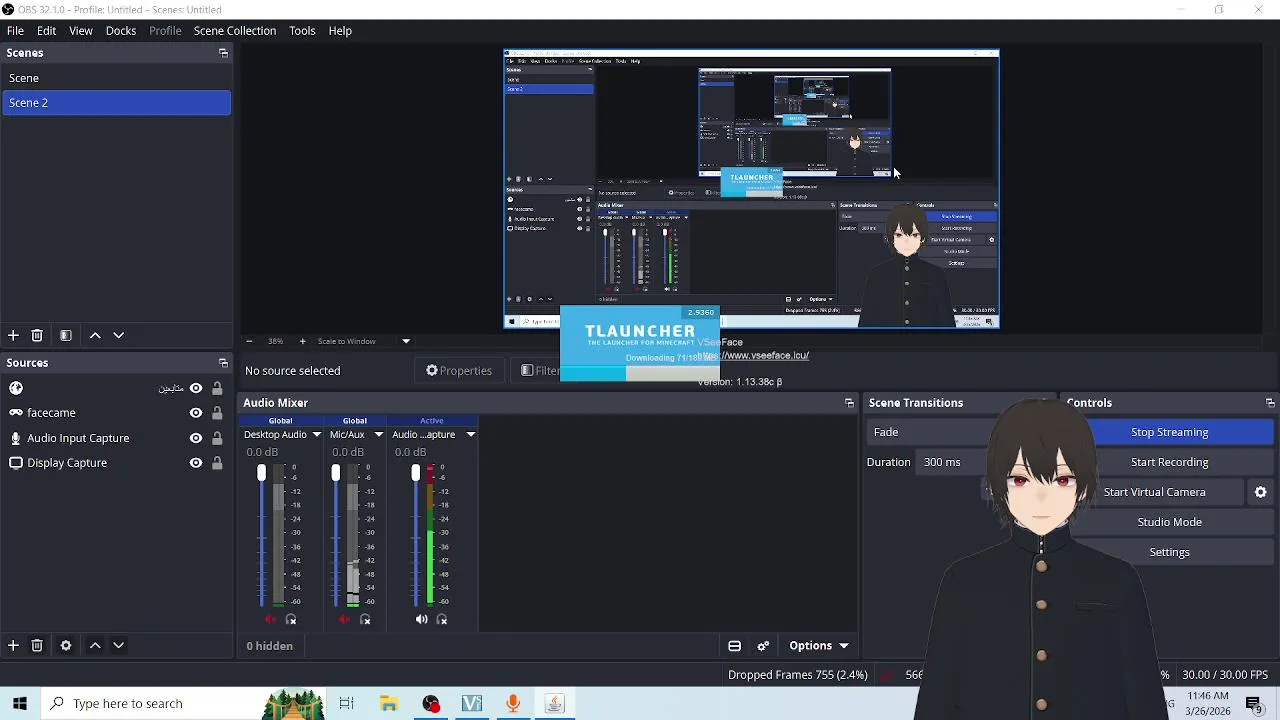Unmute the Mic/Aux channel
The width and height of the screenshot is (1280, 720).
click(x=344, y=620)
